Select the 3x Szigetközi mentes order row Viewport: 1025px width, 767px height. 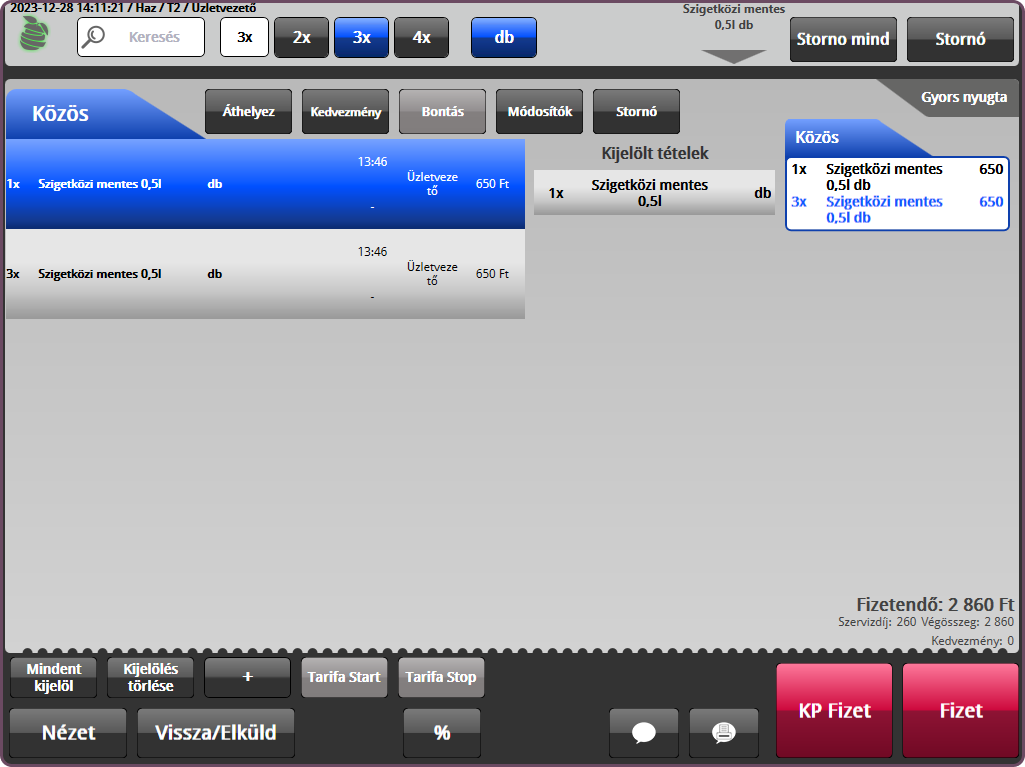(265, 274)
